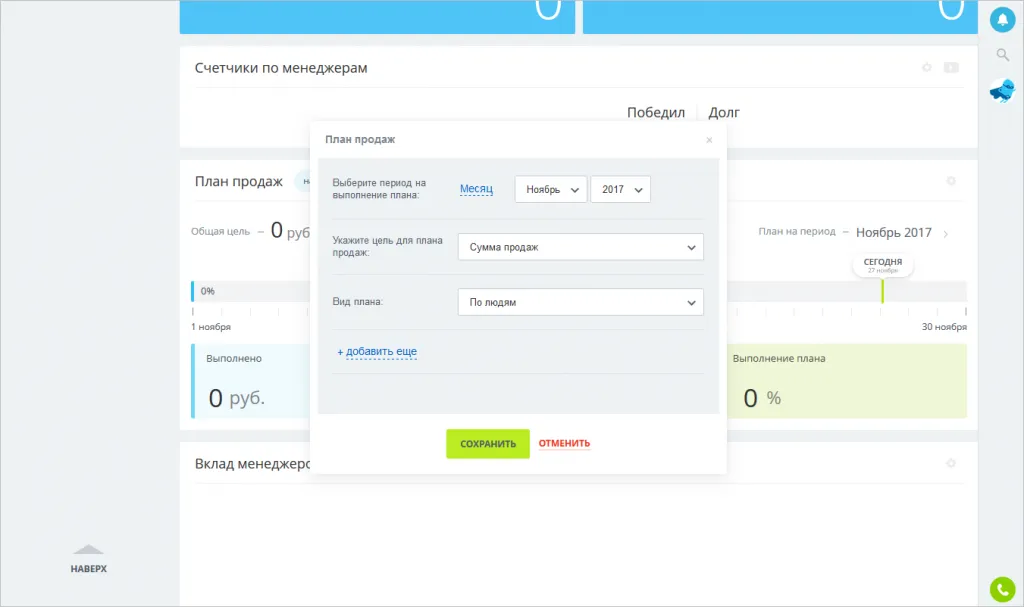Viewport: 1024px width, 607px height.
Task: Open the blue bird avatar icon
Action: point(1001,91)
